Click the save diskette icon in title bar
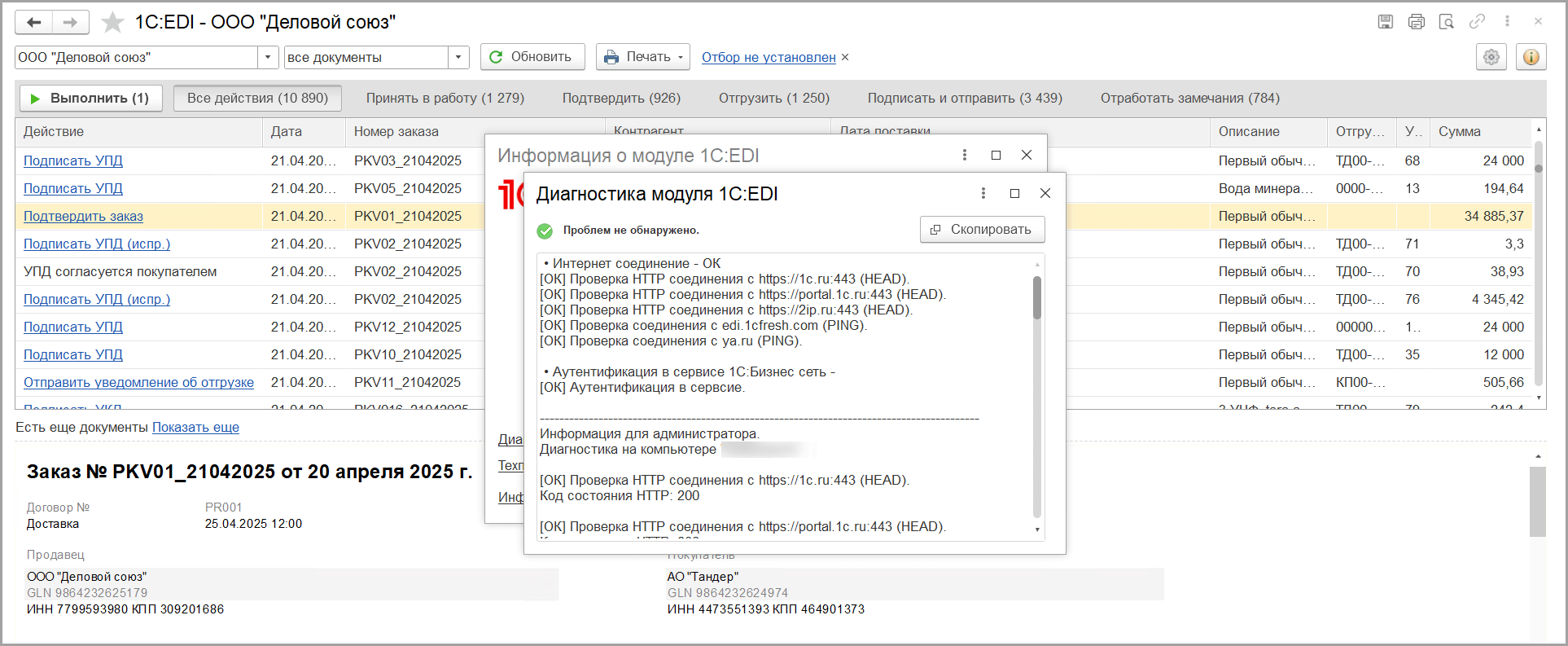The width and height of the screenshot is (1568, 646). (1386, 22)
